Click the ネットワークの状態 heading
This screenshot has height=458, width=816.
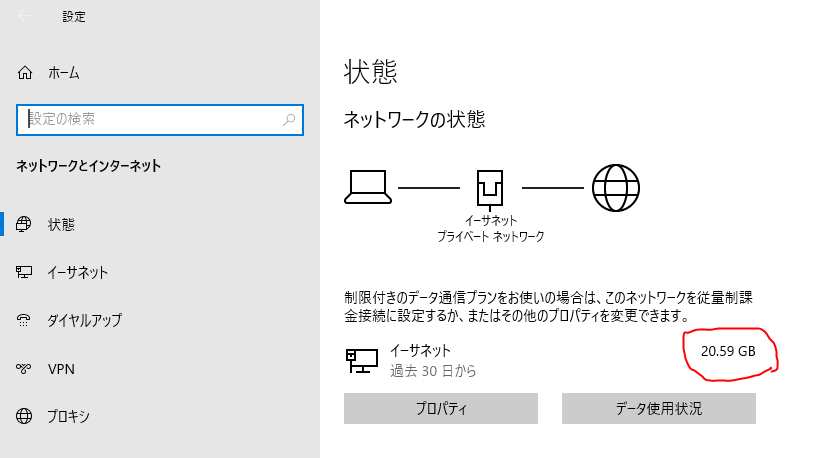[x=414, y=120]
